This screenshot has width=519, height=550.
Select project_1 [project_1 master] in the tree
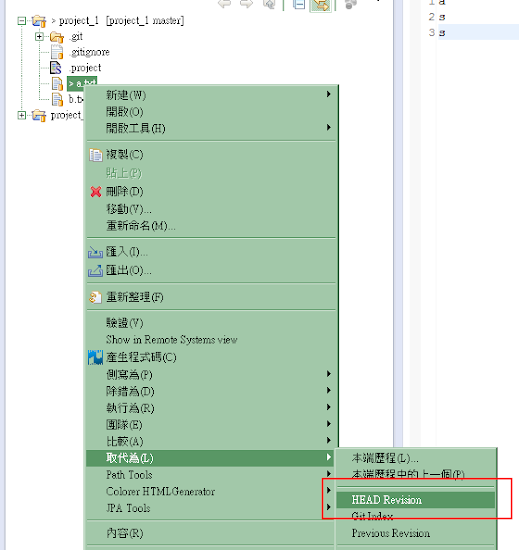pos(121,21)
